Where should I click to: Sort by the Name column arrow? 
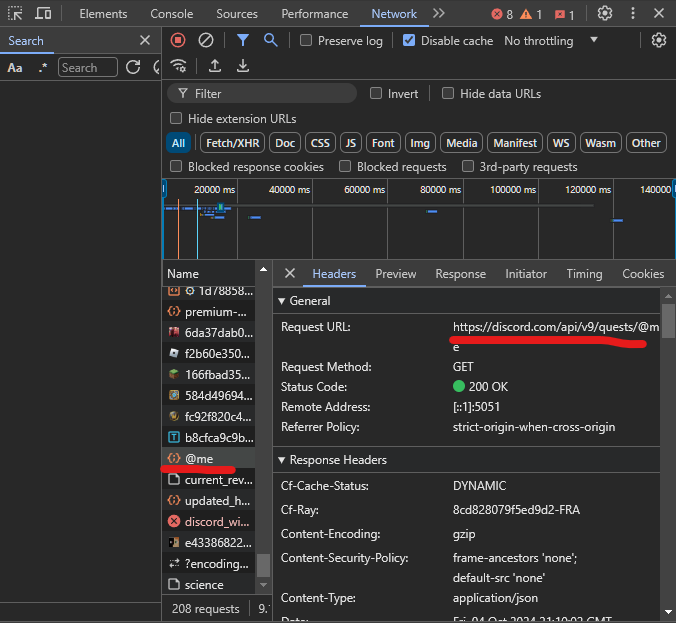click(263, 270)
